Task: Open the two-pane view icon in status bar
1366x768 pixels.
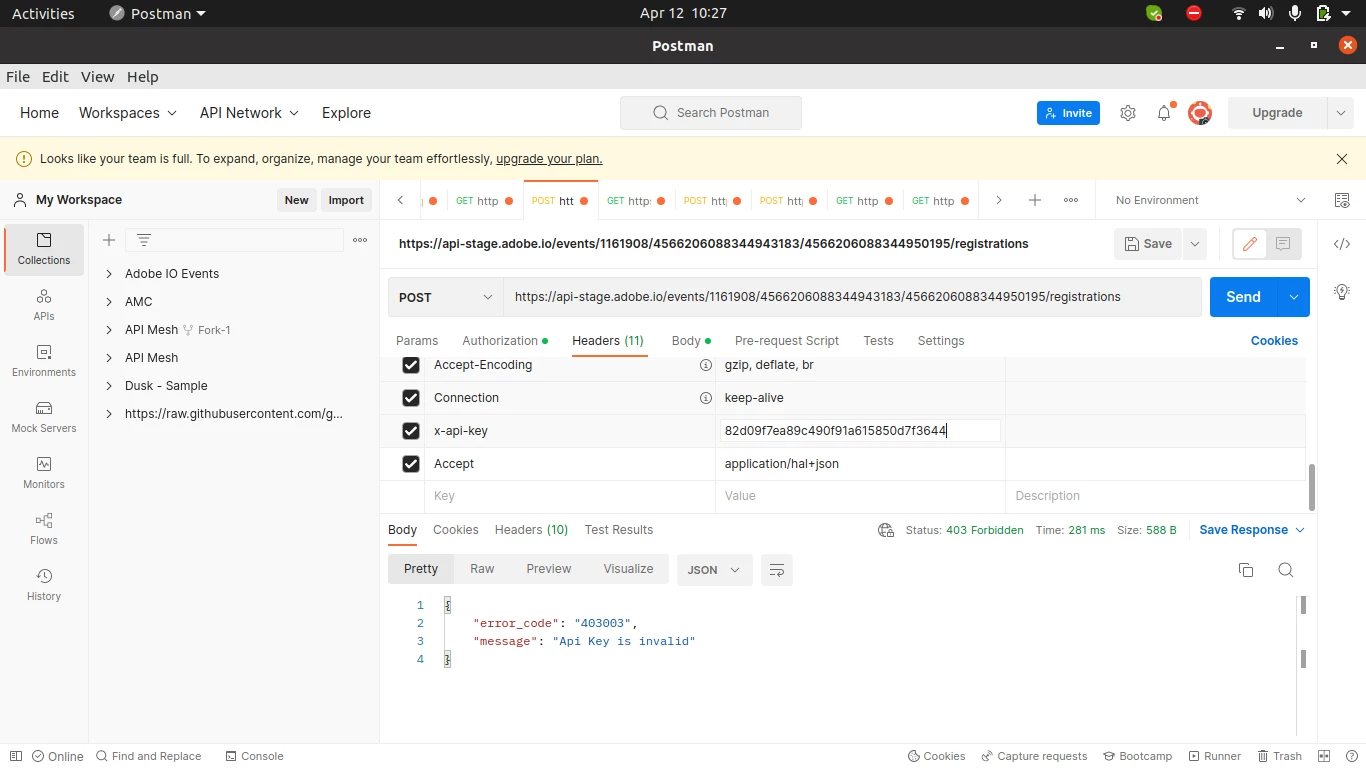Action: click(1324, 756)
